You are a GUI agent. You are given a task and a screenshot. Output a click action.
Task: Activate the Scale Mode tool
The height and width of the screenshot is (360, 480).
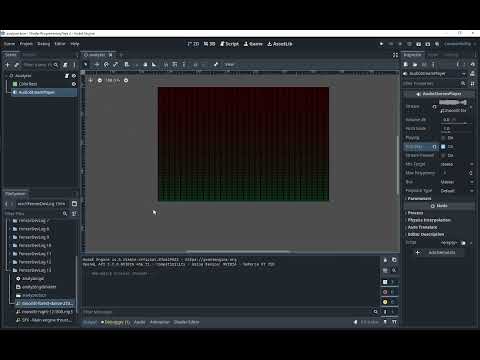pyautogui.click(x=115, y=64)
